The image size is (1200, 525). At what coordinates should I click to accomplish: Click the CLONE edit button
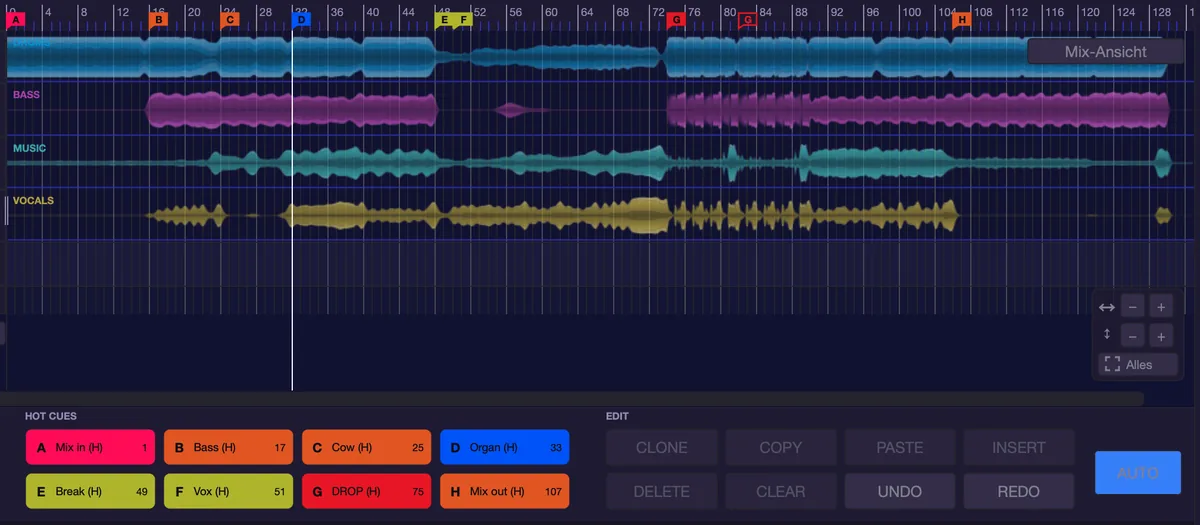tap(662, 448)
